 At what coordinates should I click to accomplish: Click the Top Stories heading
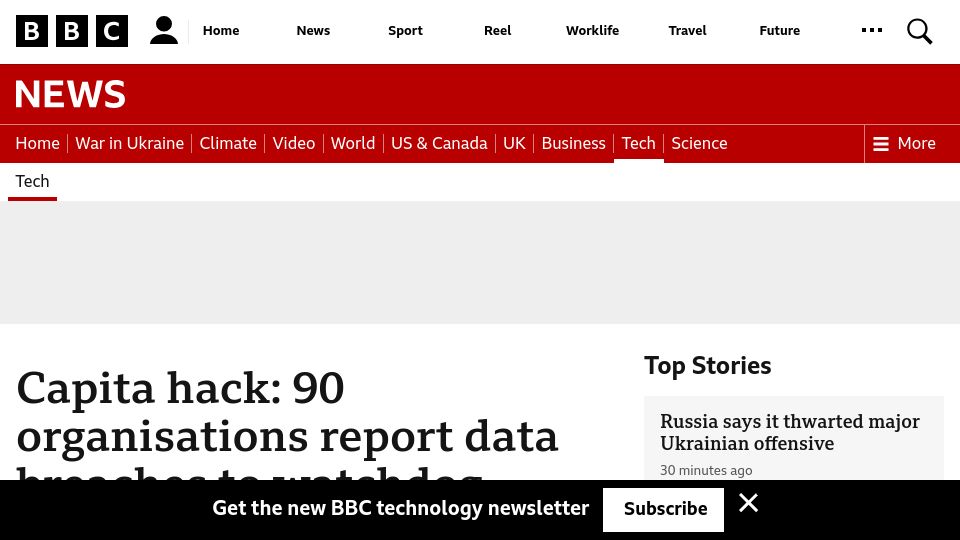pyautogui.click(x=707, y=366)
